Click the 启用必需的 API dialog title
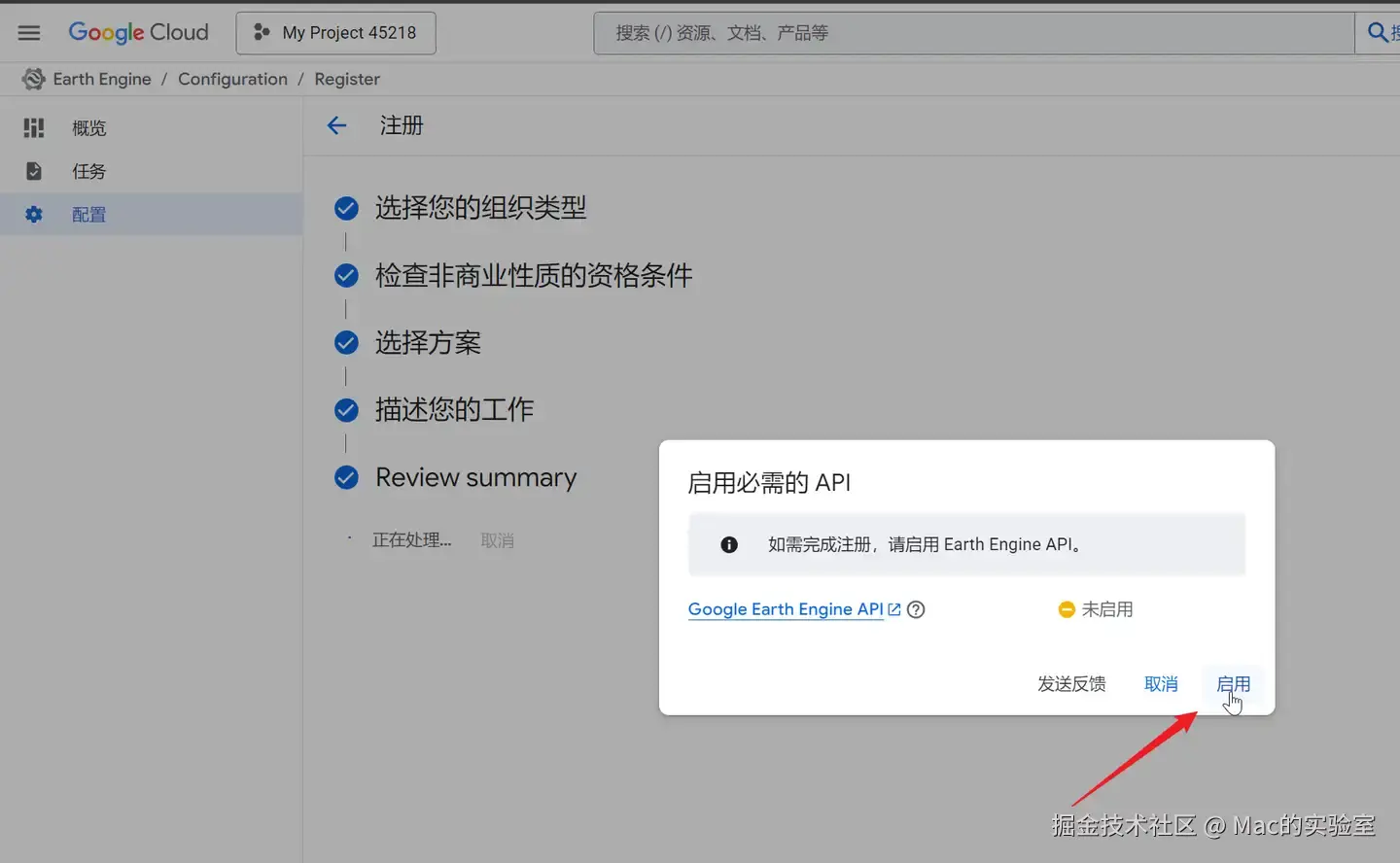The image size is (1400, 863). click(769, 483)
